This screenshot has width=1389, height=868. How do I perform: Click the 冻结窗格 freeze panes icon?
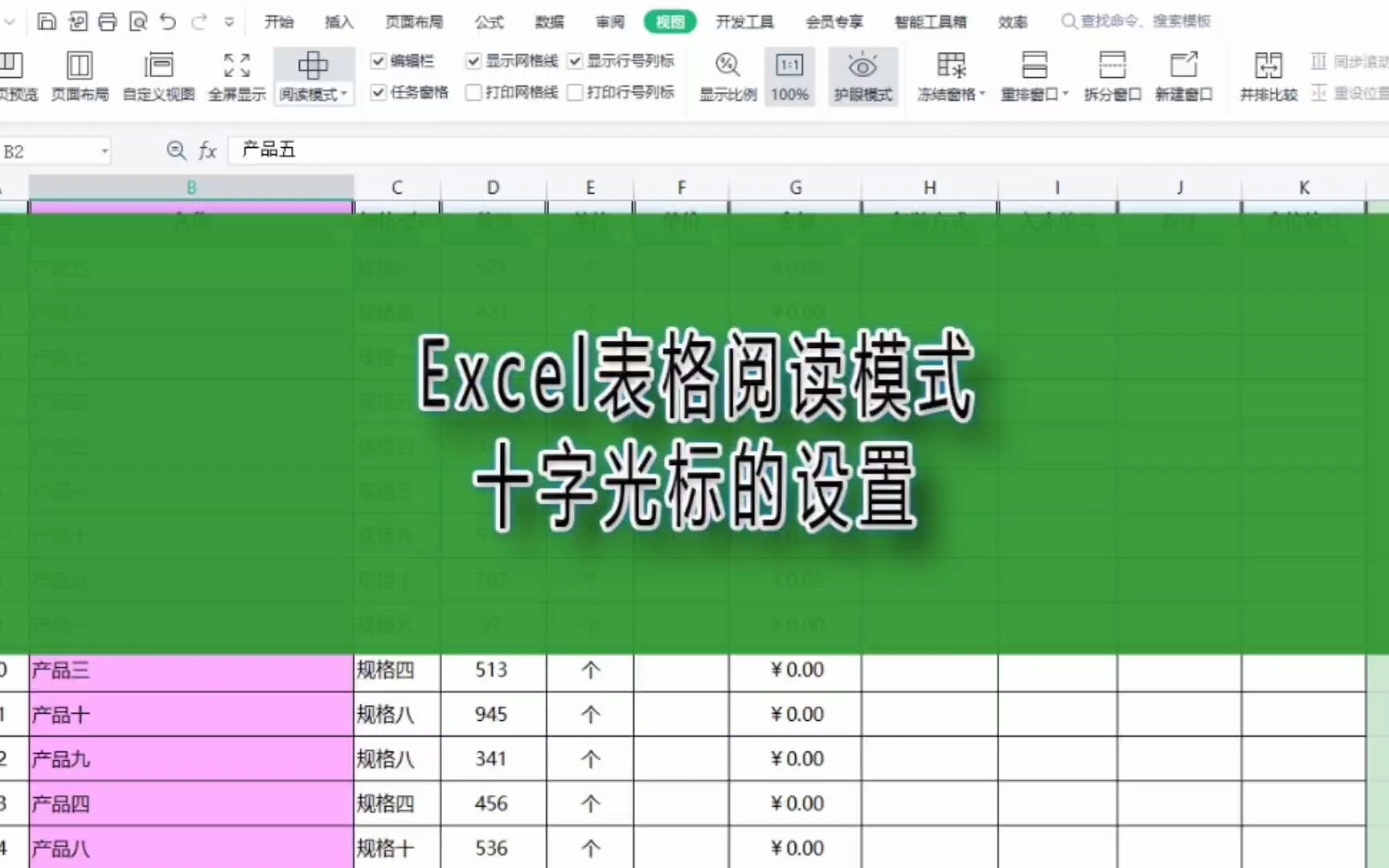pos(951,65)
